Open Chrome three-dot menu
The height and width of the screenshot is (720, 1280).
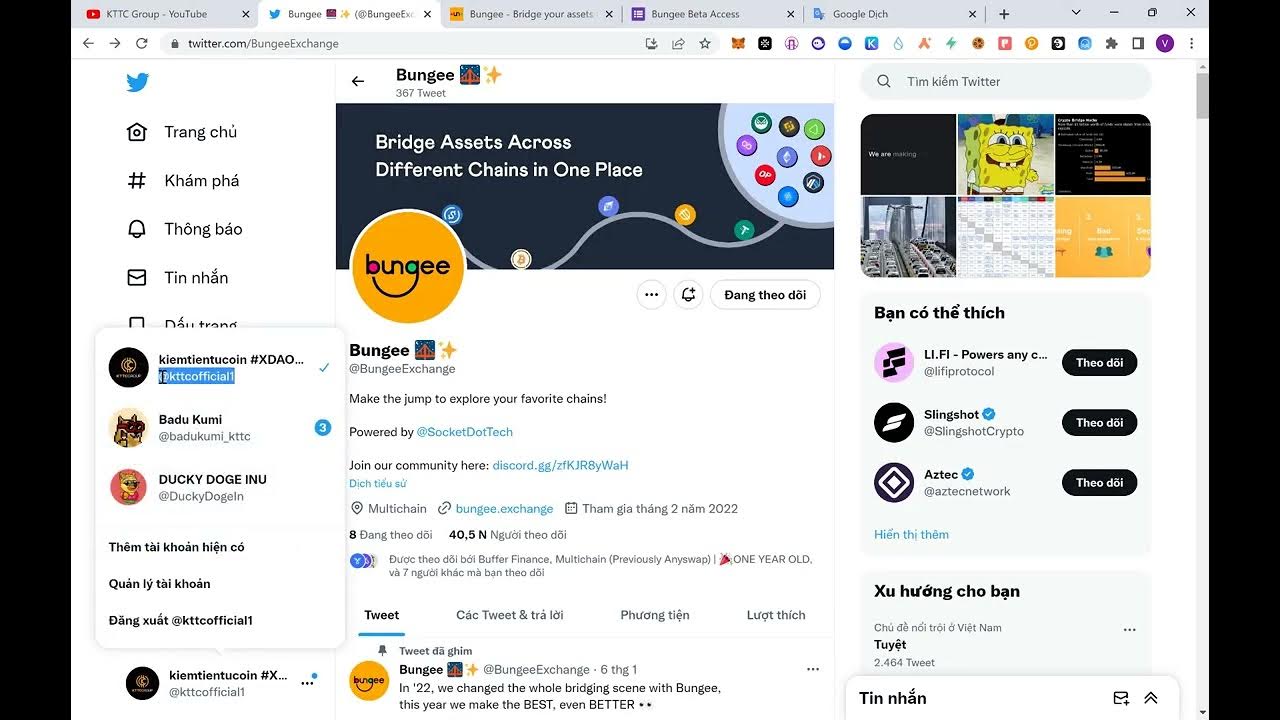click(1191, 43)
